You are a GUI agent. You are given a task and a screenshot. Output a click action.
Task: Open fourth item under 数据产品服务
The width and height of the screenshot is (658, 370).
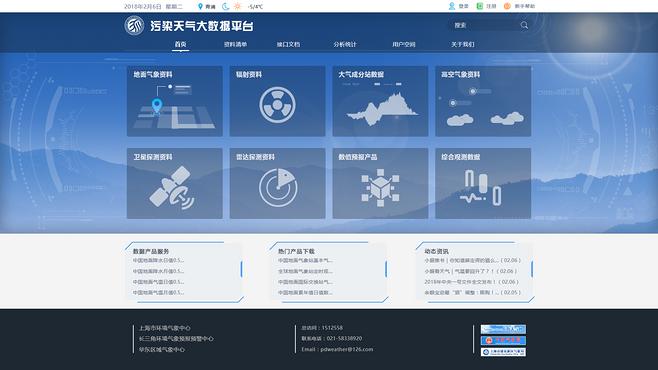point(158,292)
